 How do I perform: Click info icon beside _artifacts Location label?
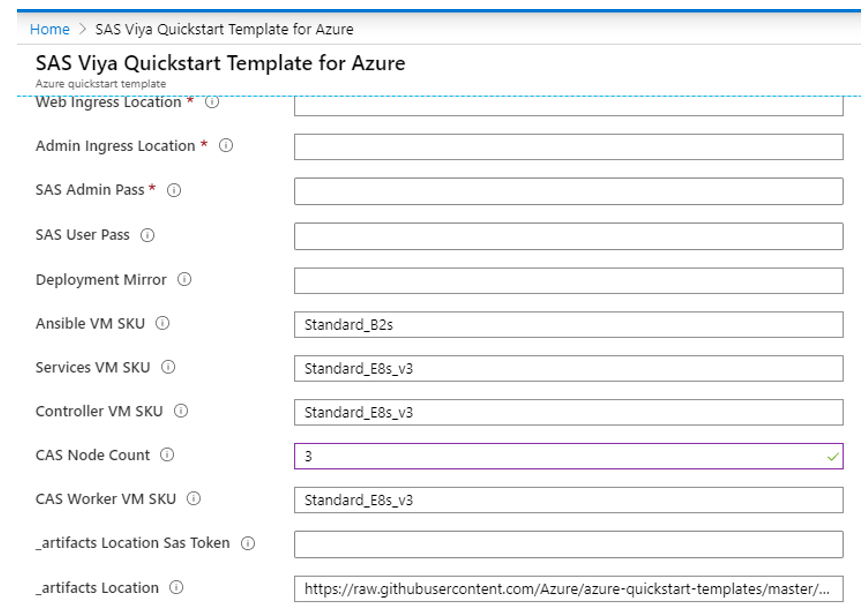tap(176, 588)
